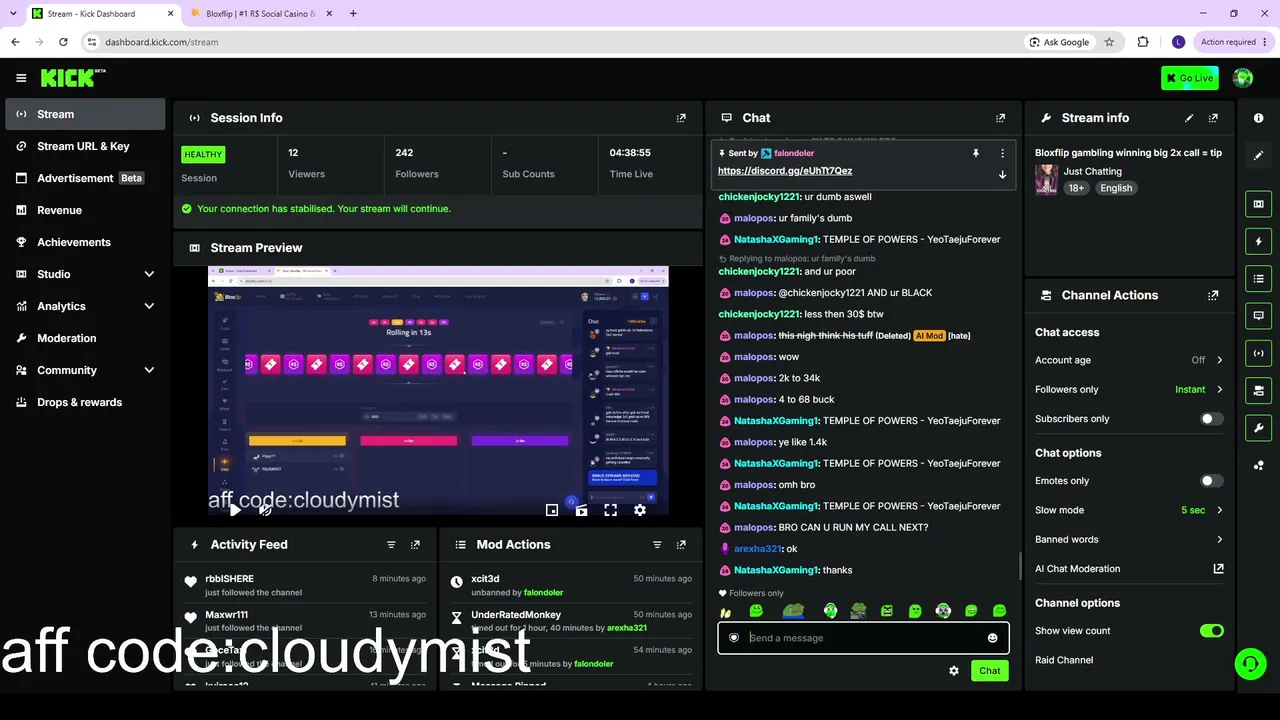Pop out the Stream info panel
This screenshot has width=1280, height=720.
click(x=1213, y=118)
